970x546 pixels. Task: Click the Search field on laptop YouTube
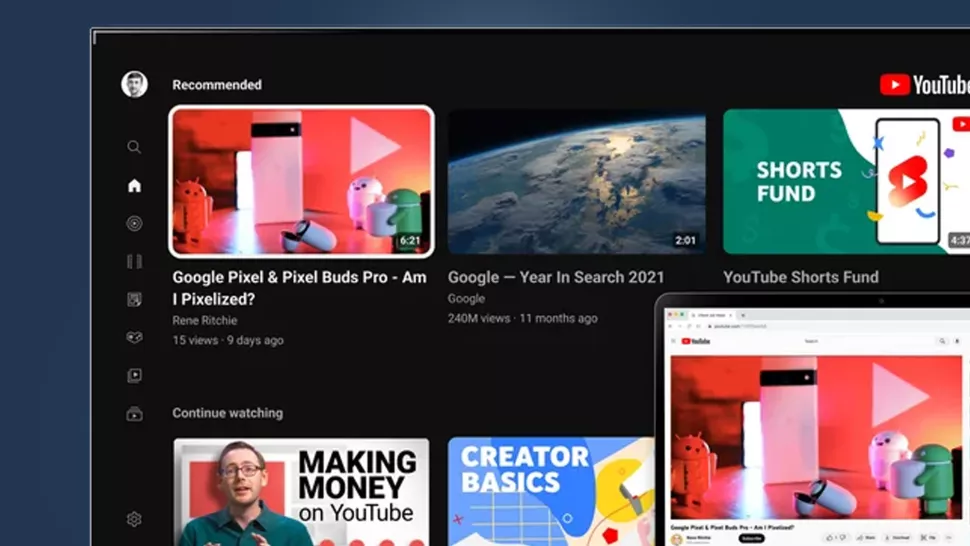pyautogui.click(x=866, y=341)
